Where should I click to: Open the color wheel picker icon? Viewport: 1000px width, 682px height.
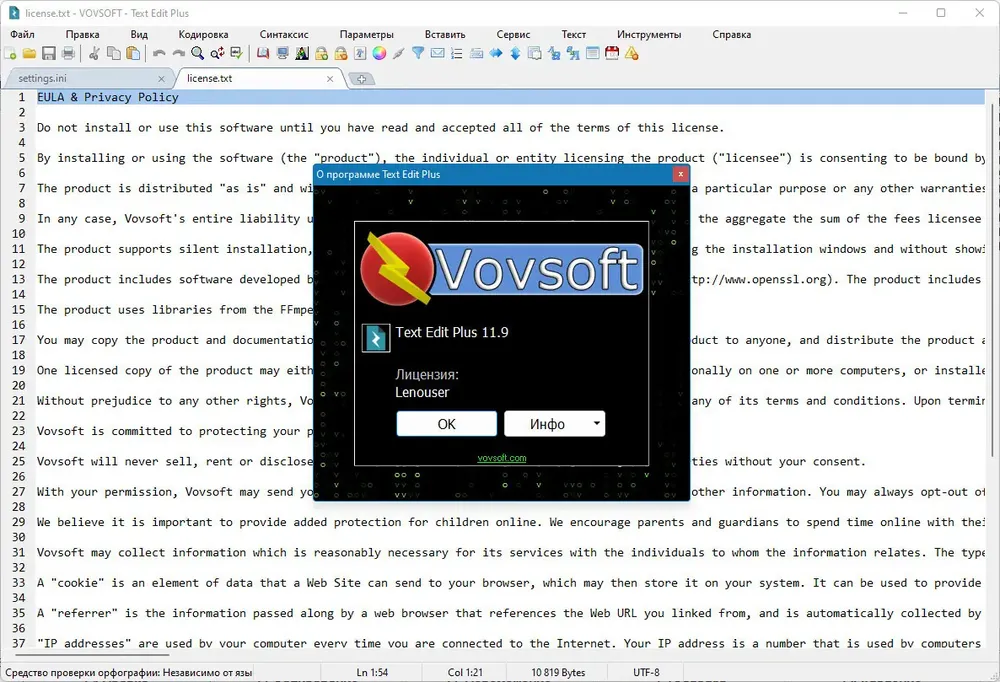379,54
